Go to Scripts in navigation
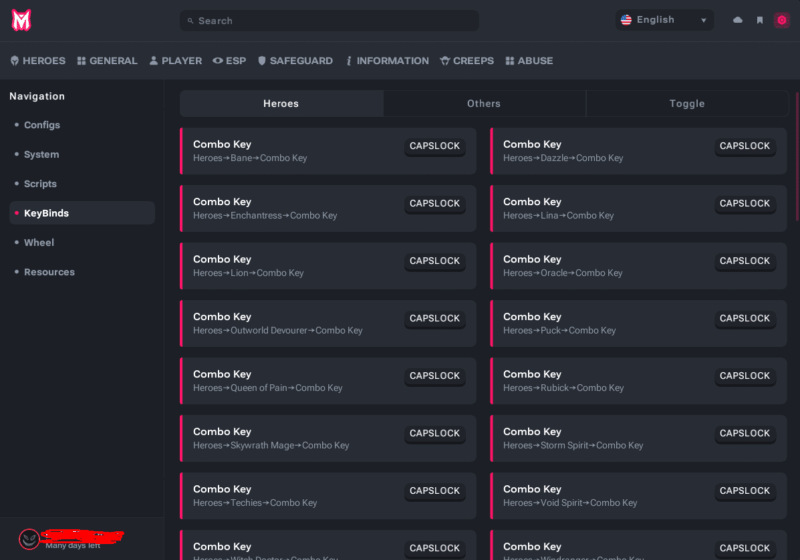The image size is (800, 560). [40, 184]
